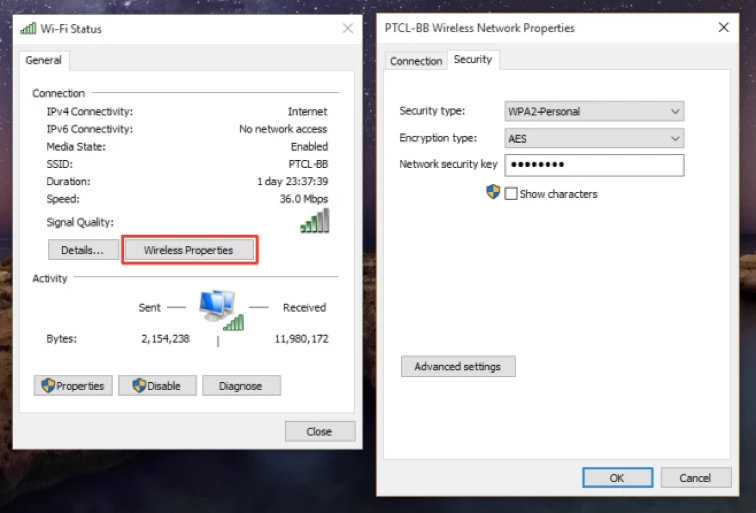The height and width of the screenshot is (513, 756).
Task: Select the Security tab
Action: tap(473, 60)
